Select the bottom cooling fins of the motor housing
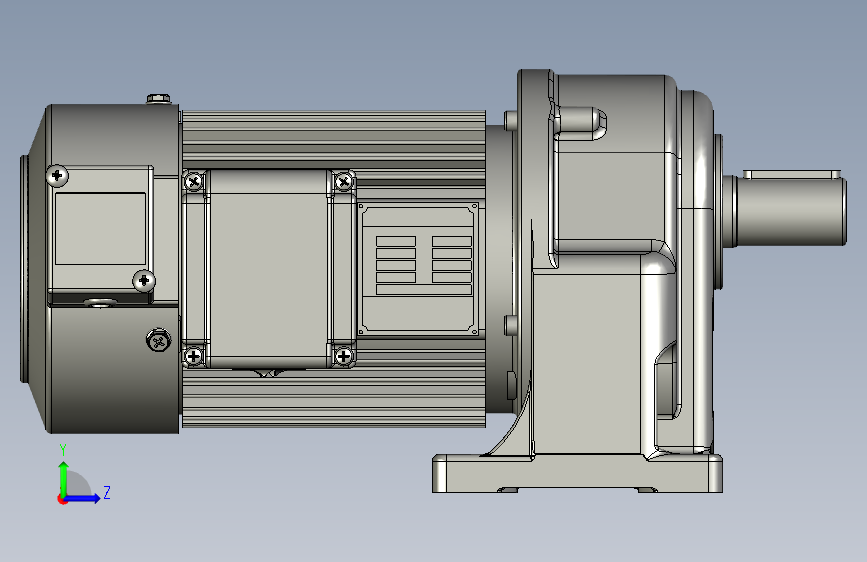The image size is (867, 562). [334, 398]
